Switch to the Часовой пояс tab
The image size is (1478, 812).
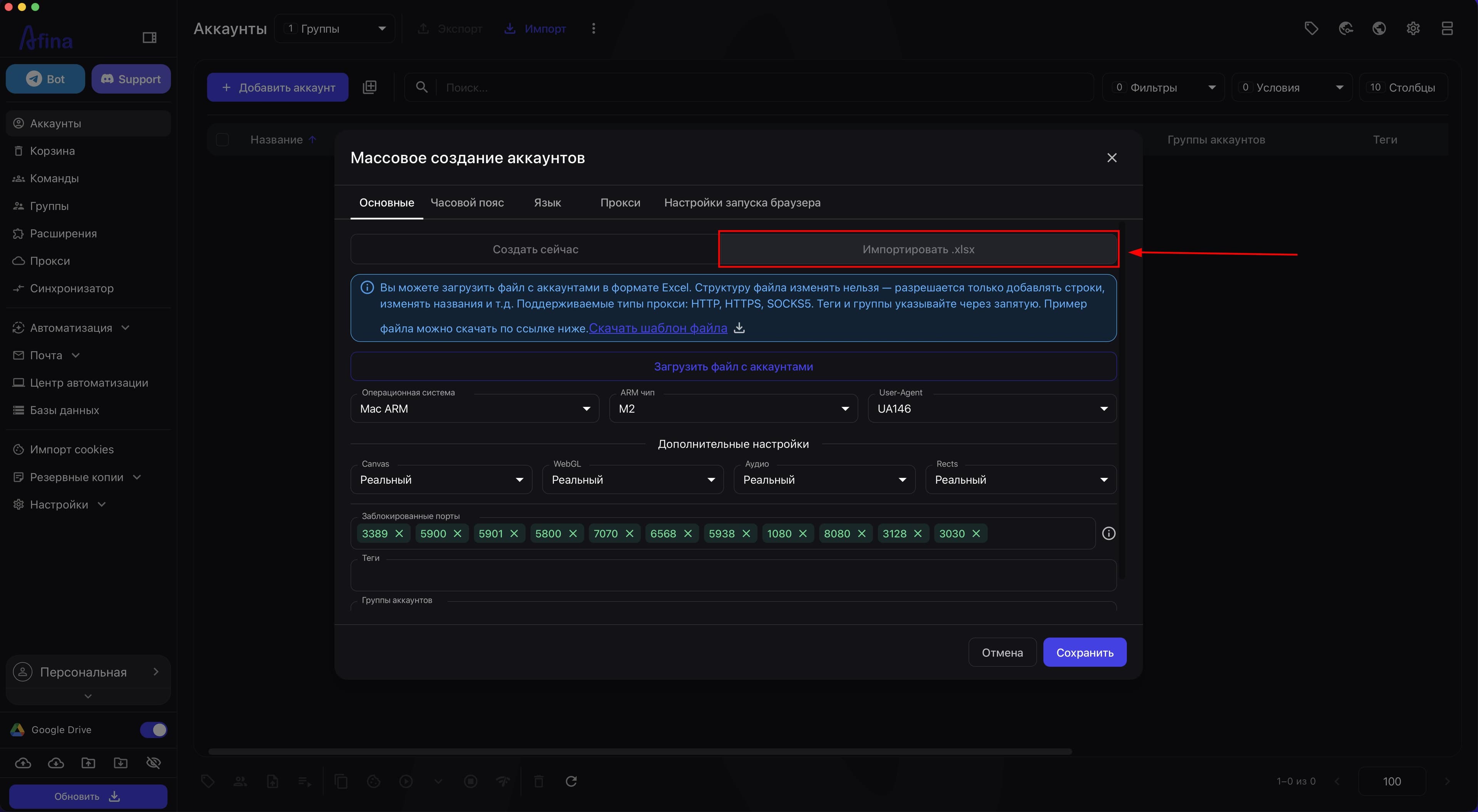click(x=467, y=202)
